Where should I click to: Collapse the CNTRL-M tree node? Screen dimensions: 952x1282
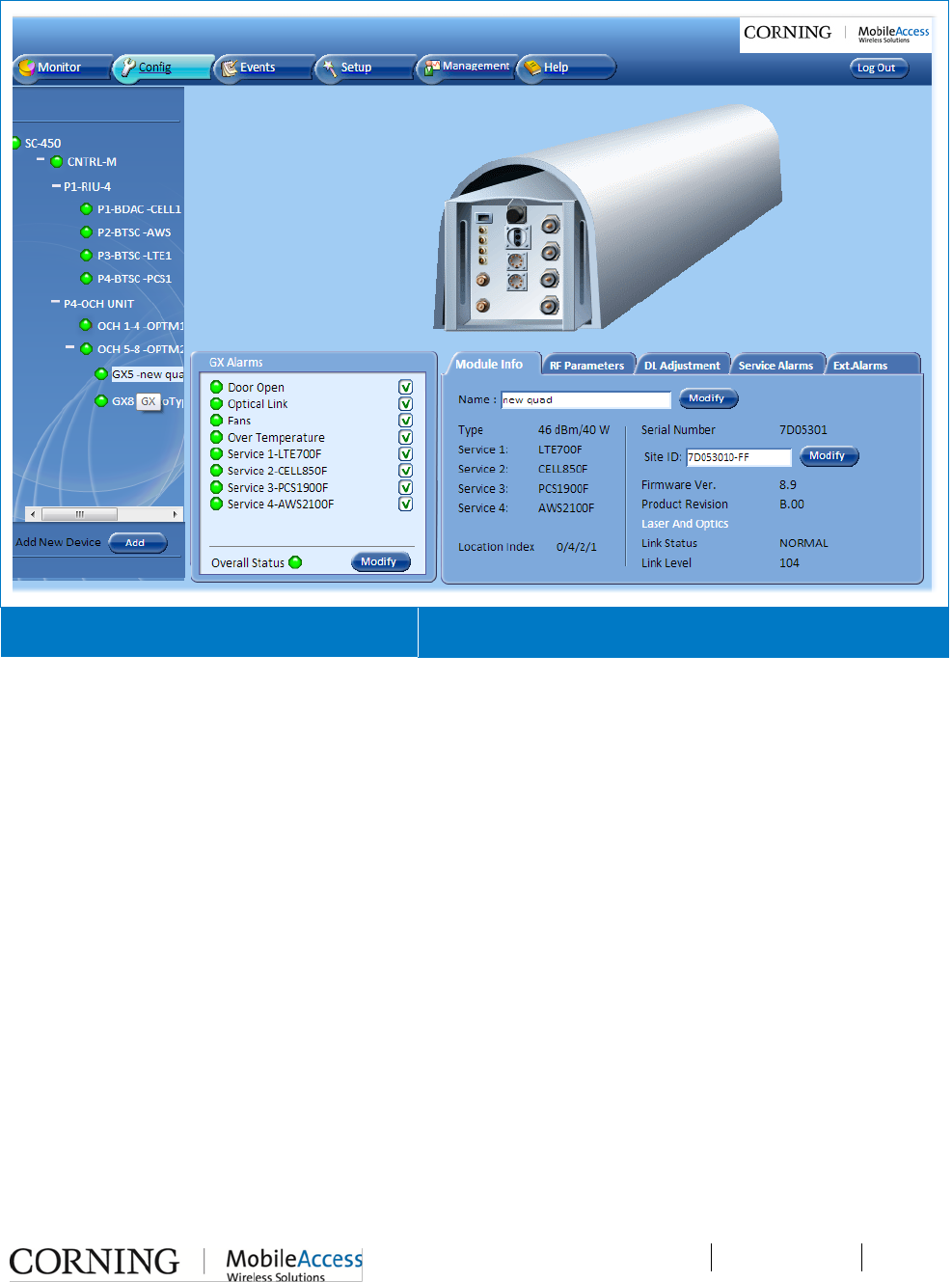pos(41,160)
